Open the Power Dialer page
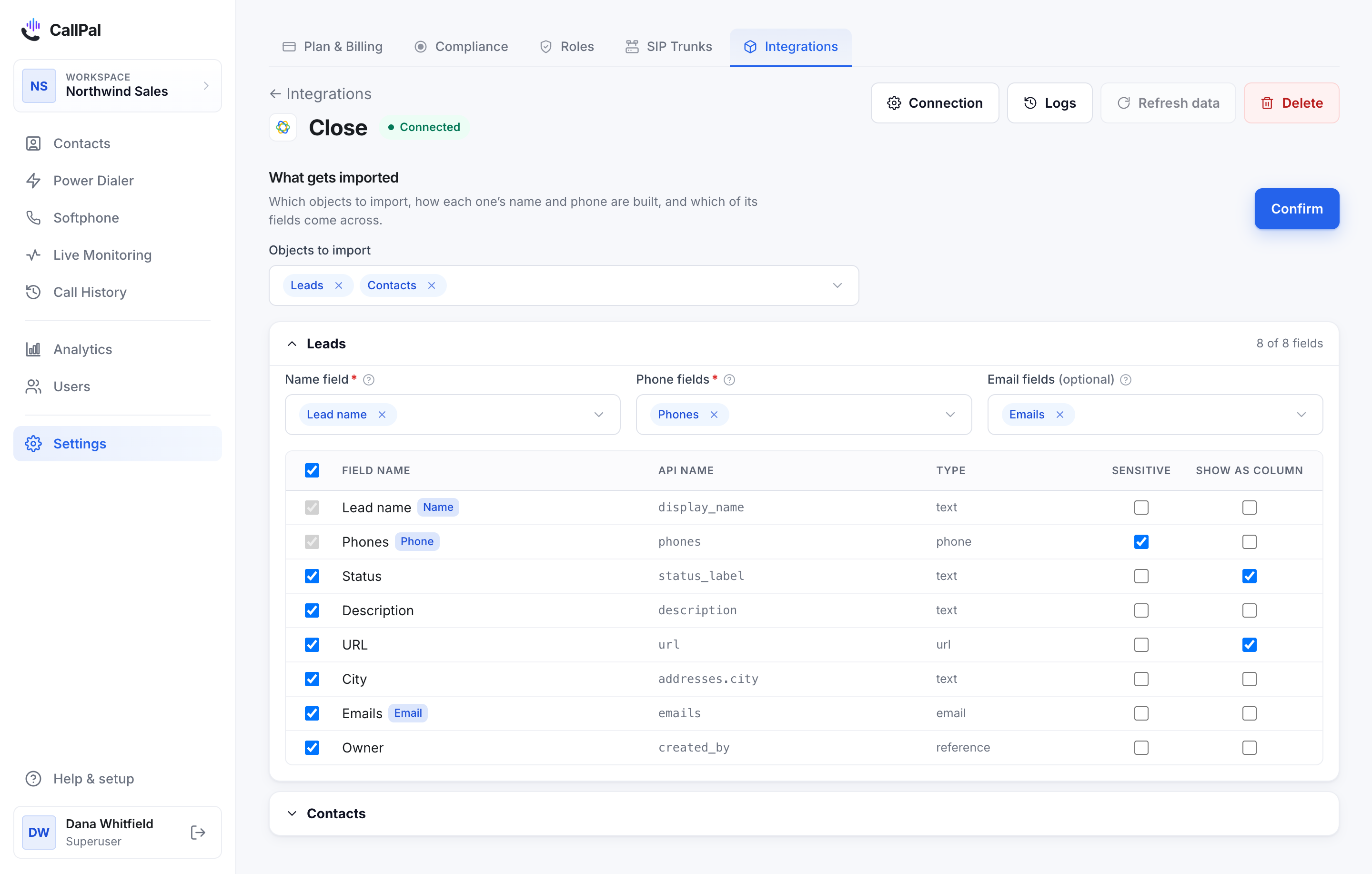1372x874 pixels. (117, 180)
